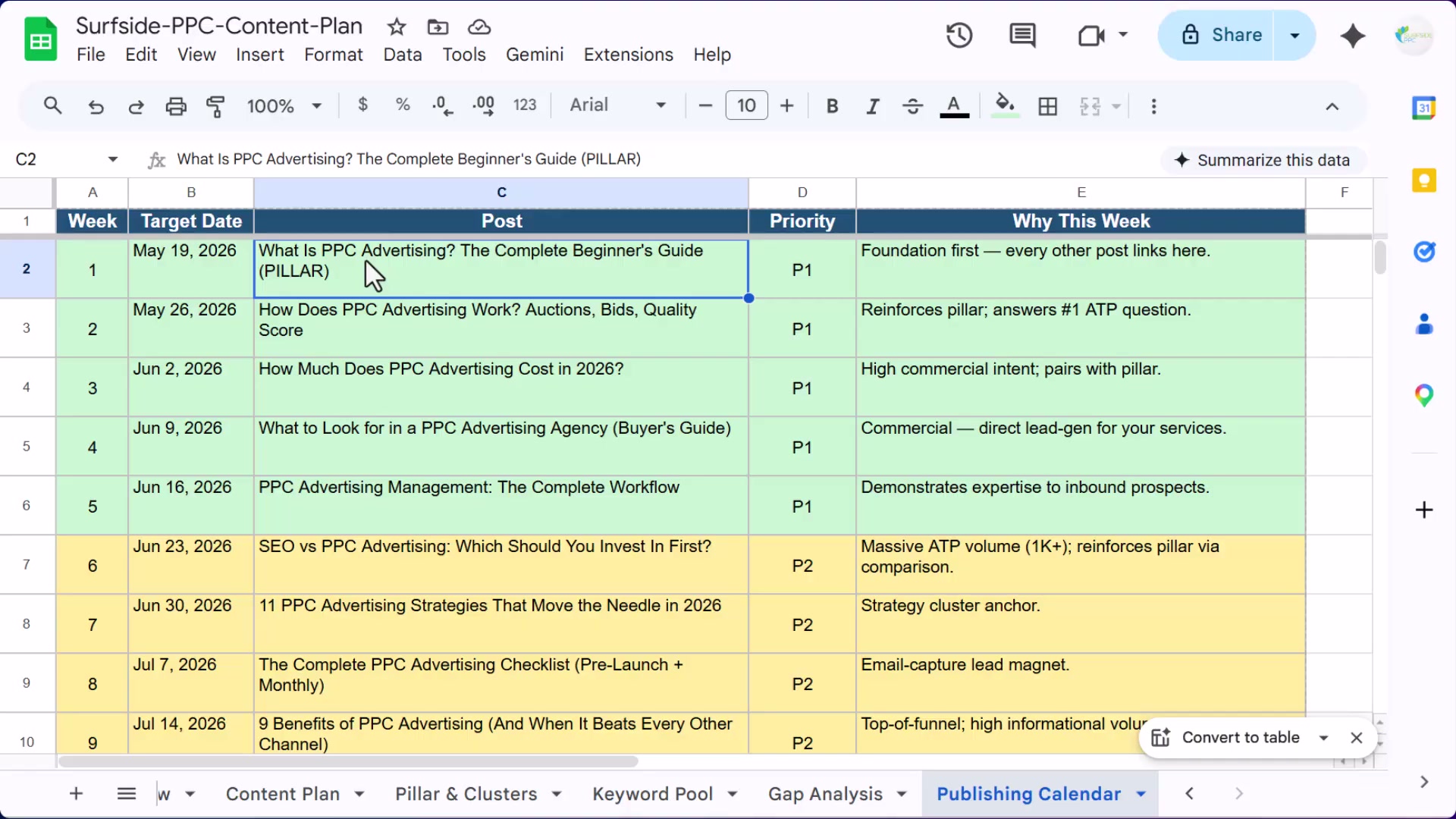Image resolution: width=1456 pixels, height=819 pixels.
Task: Toggle bold formatting
Action: tap(832, 106)
